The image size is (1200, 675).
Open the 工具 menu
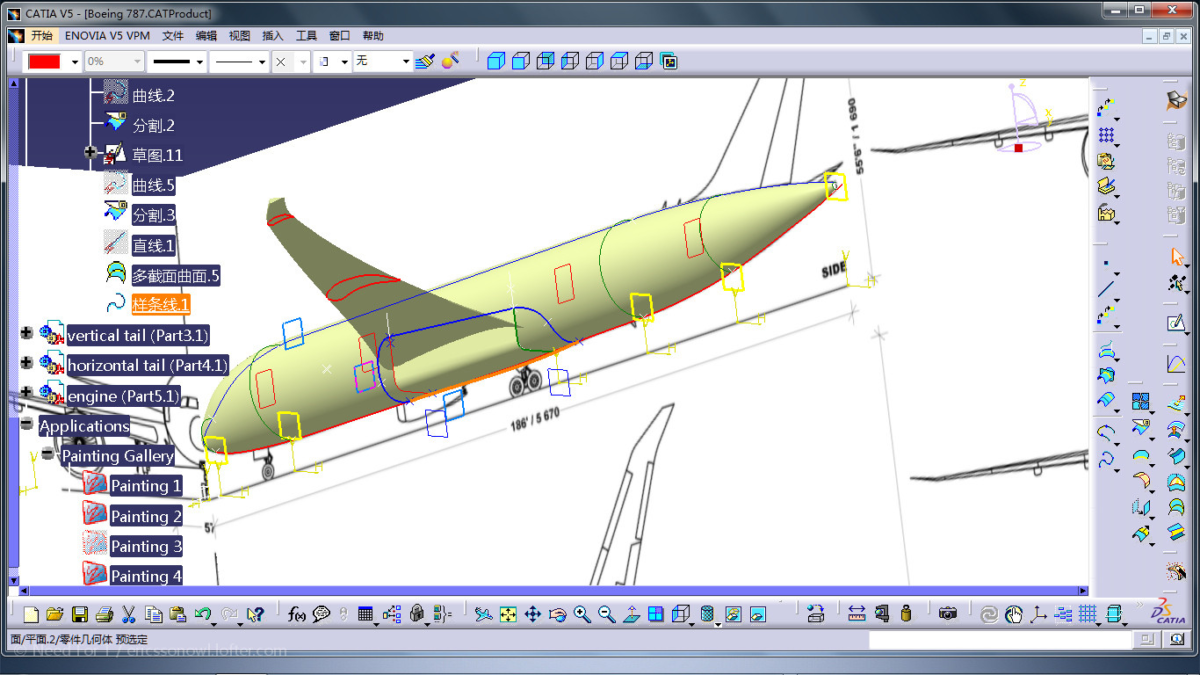click(x=306, y=36)
